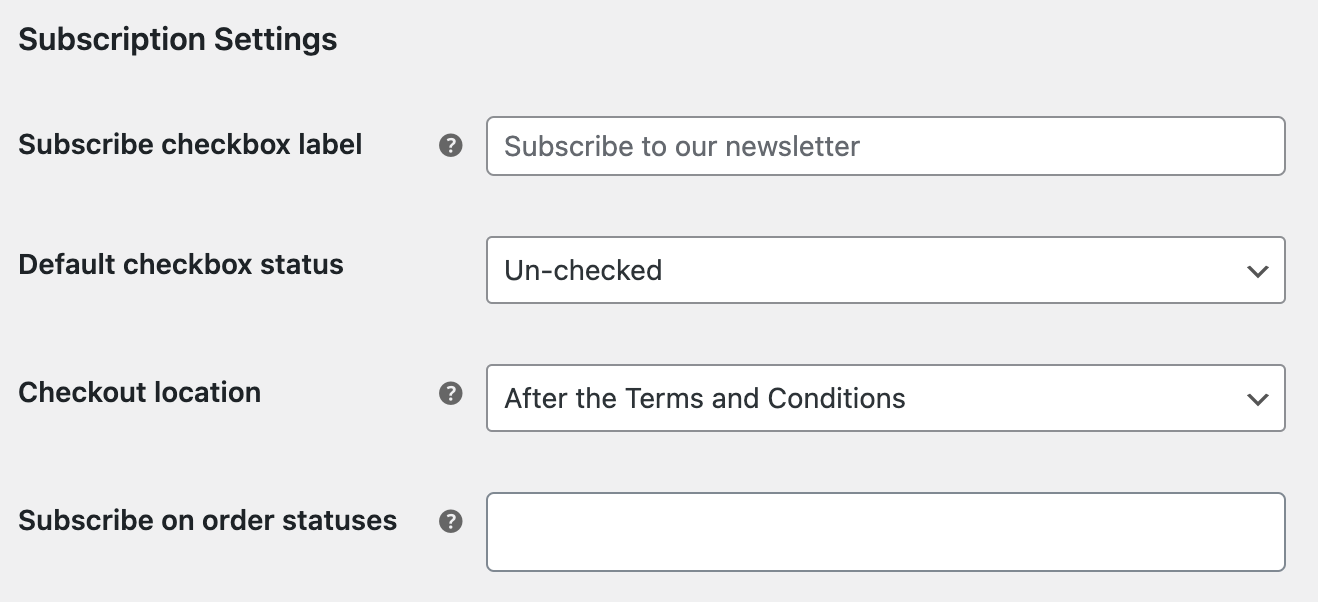Image resolution: width=1318 pixels, height=602 pixels.
Task: Click the help icon for Subscribe on order statuses
Action: tap(451, 521)
